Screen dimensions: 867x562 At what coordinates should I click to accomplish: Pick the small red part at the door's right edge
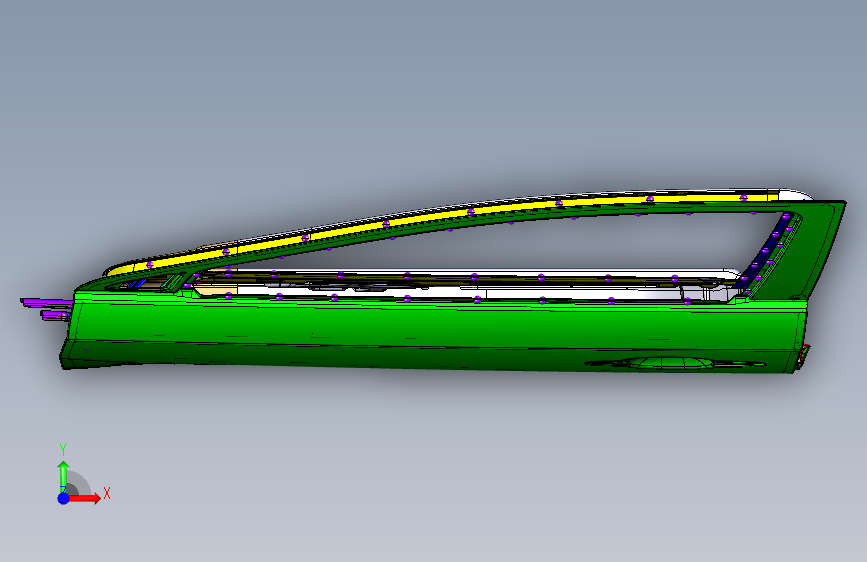coord(803,355)
